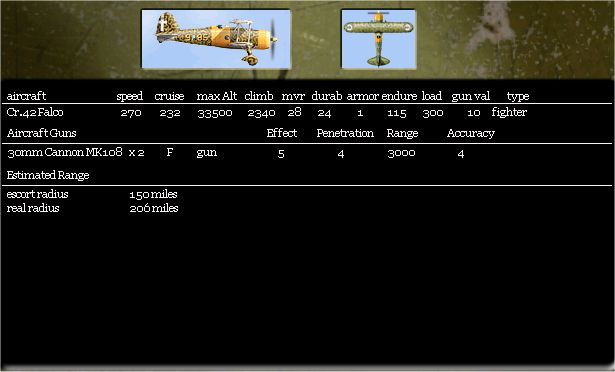The image size is (615, 372).
Task: Click the Penetration column label
Action: click(x=345, y=133)
